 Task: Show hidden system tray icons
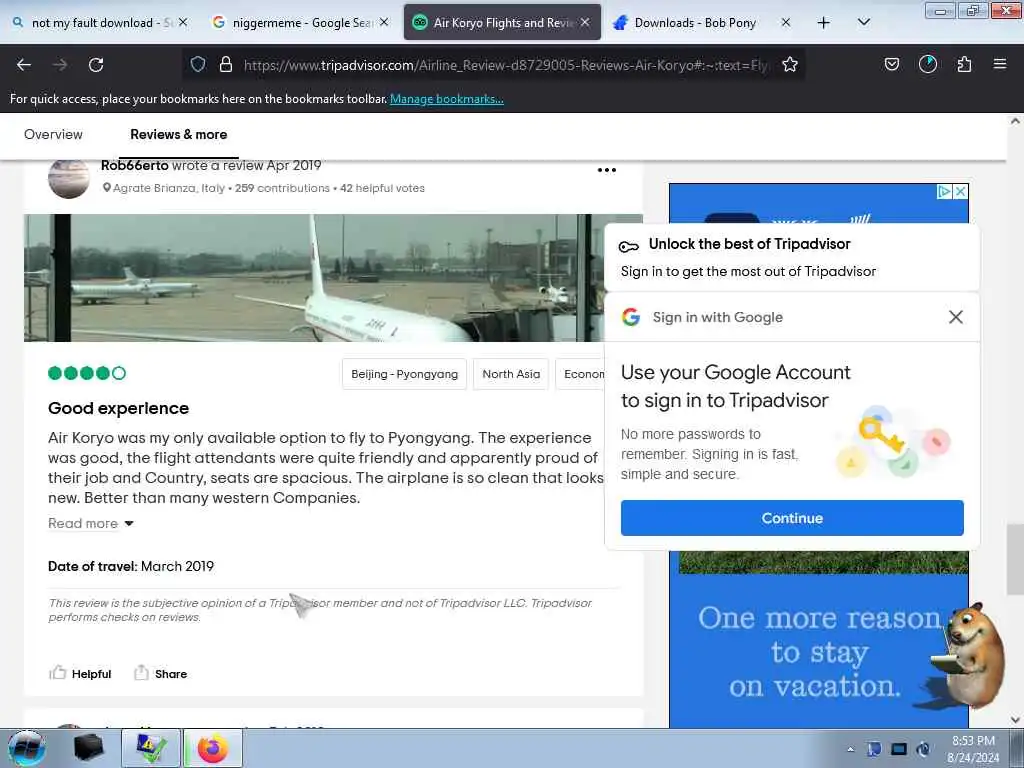(850, 749)
